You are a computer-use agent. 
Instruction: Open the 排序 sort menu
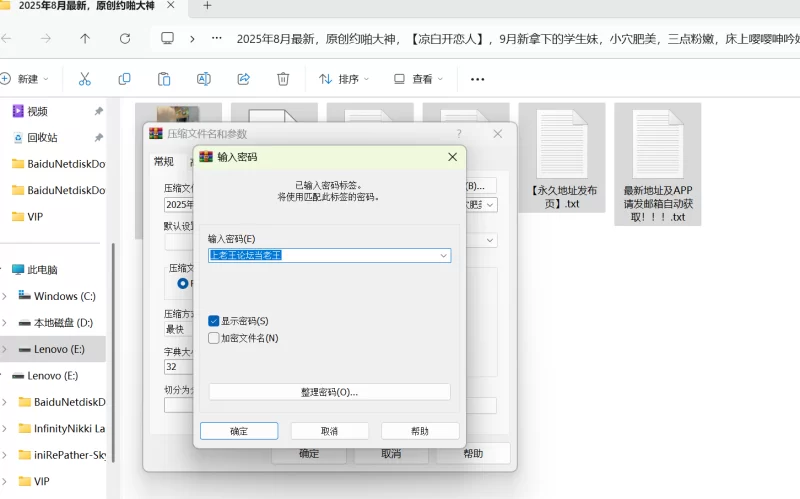tap(344, 79)
